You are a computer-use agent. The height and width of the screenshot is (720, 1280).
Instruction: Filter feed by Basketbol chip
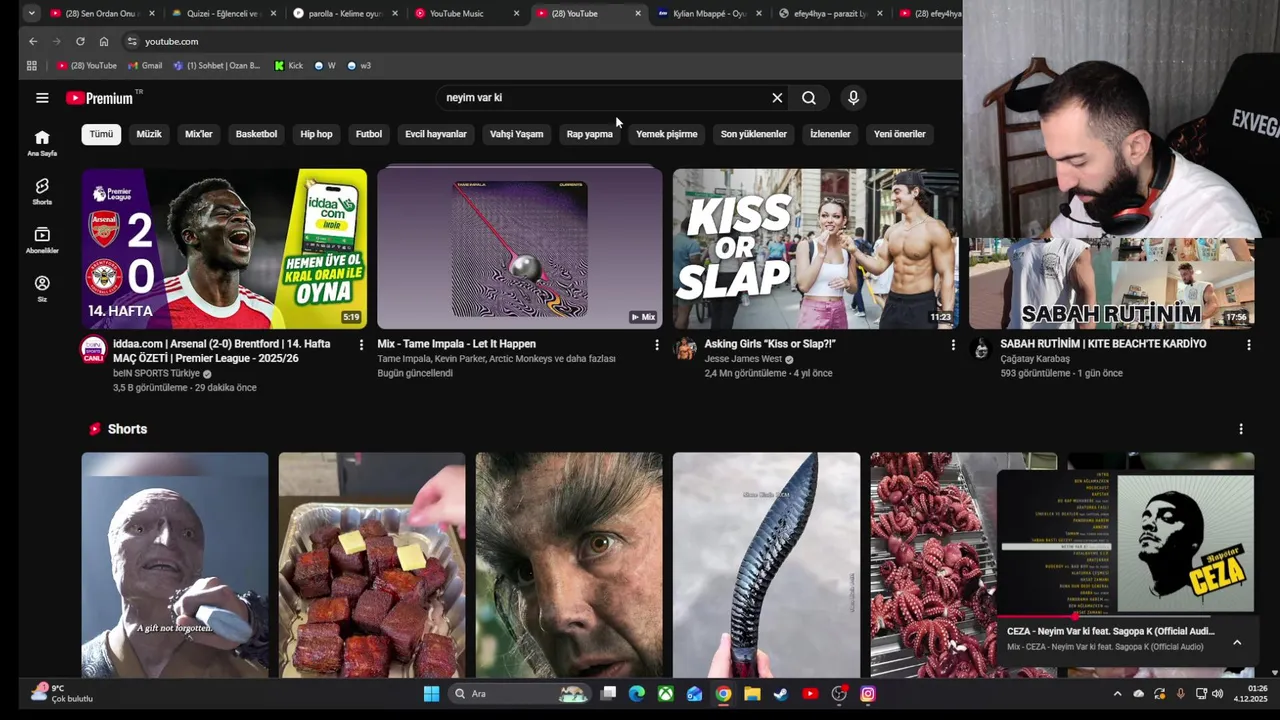pos(256,134)
